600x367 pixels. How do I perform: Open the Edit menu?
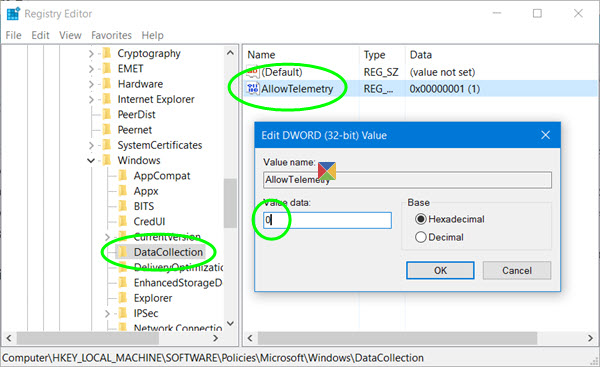[x=40, y=35]
